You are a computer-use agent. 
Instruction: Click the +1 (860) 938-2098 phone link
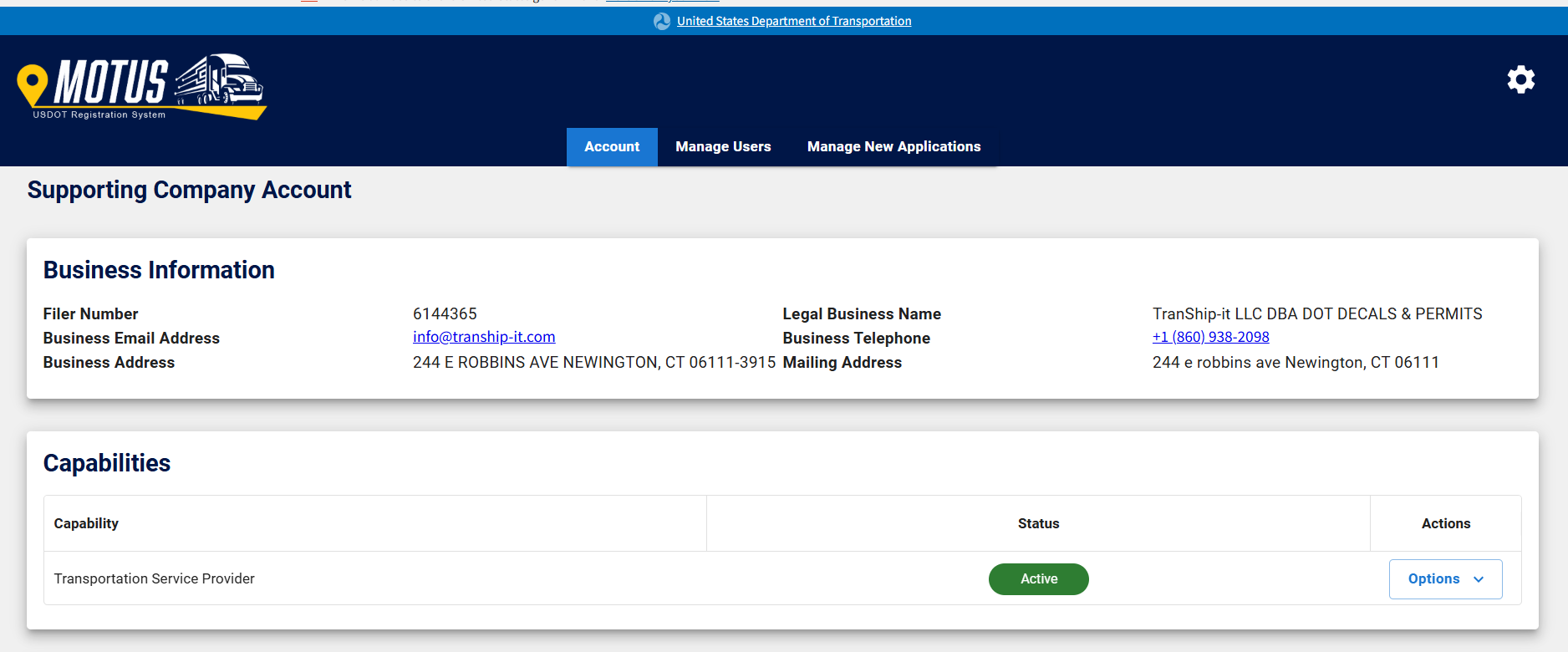tap(1210, 337)
